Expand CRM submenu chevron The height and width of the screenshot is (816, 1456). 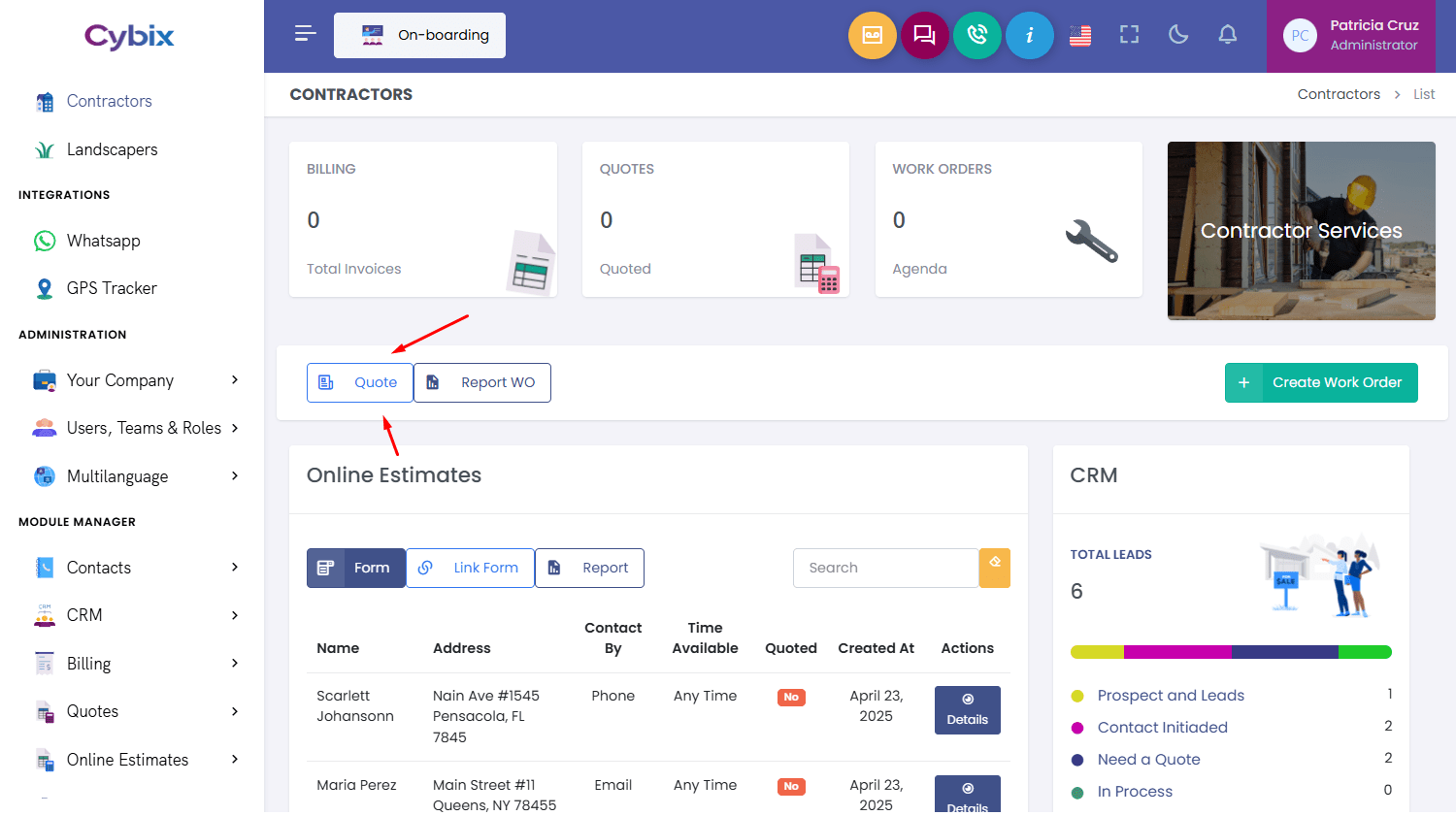point(235,615)
